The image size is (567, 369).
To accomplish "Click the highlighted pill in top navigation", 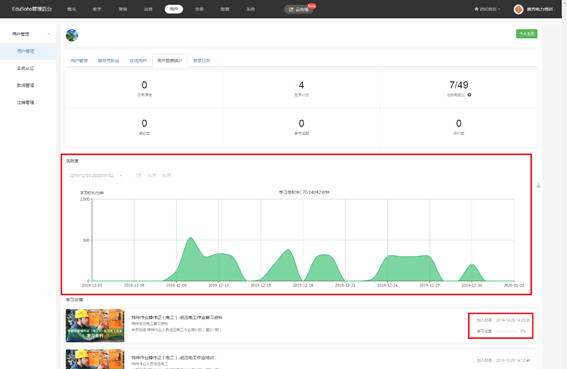I will click(174, 9).
